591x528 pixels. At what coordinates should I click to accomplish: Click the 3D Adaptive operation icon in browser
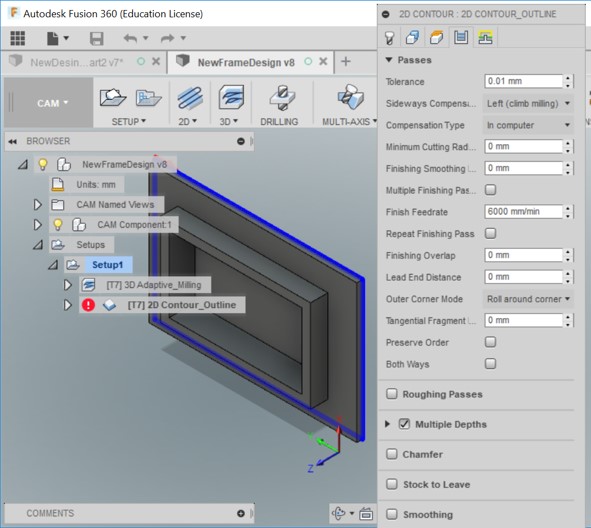[x=89, y=285]
